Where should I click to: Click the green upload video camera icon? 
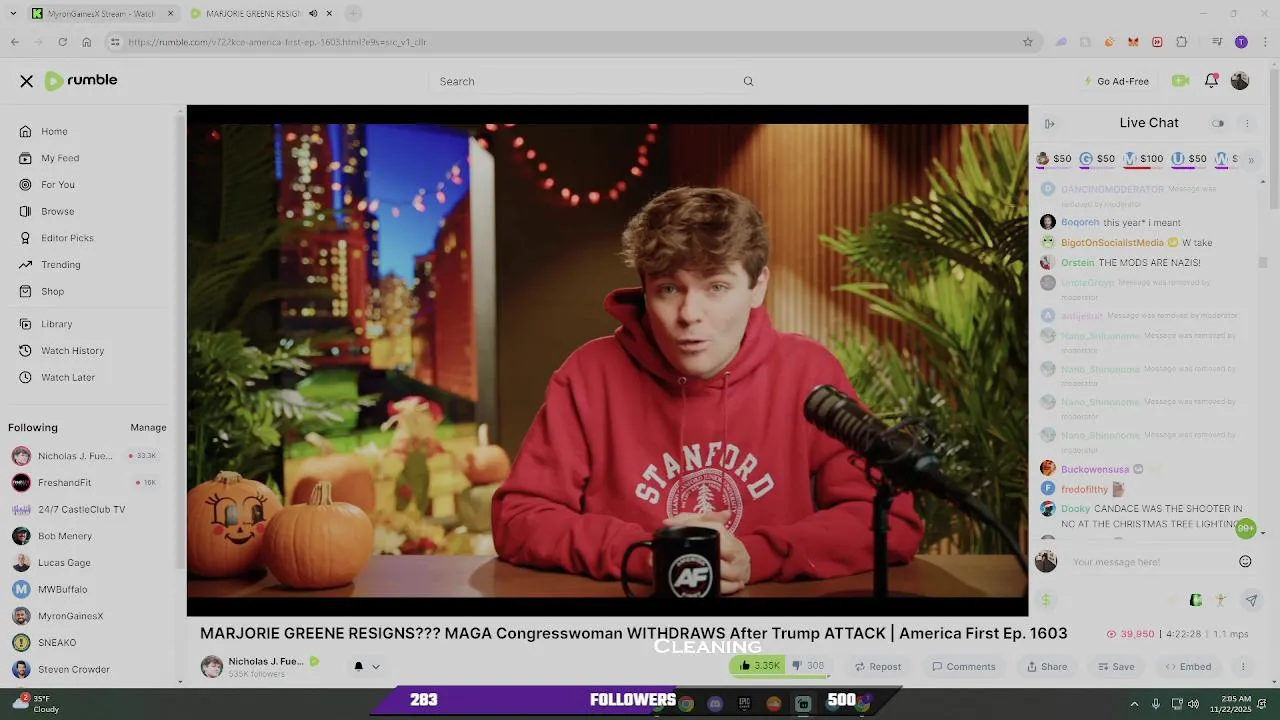[1180, 81]
